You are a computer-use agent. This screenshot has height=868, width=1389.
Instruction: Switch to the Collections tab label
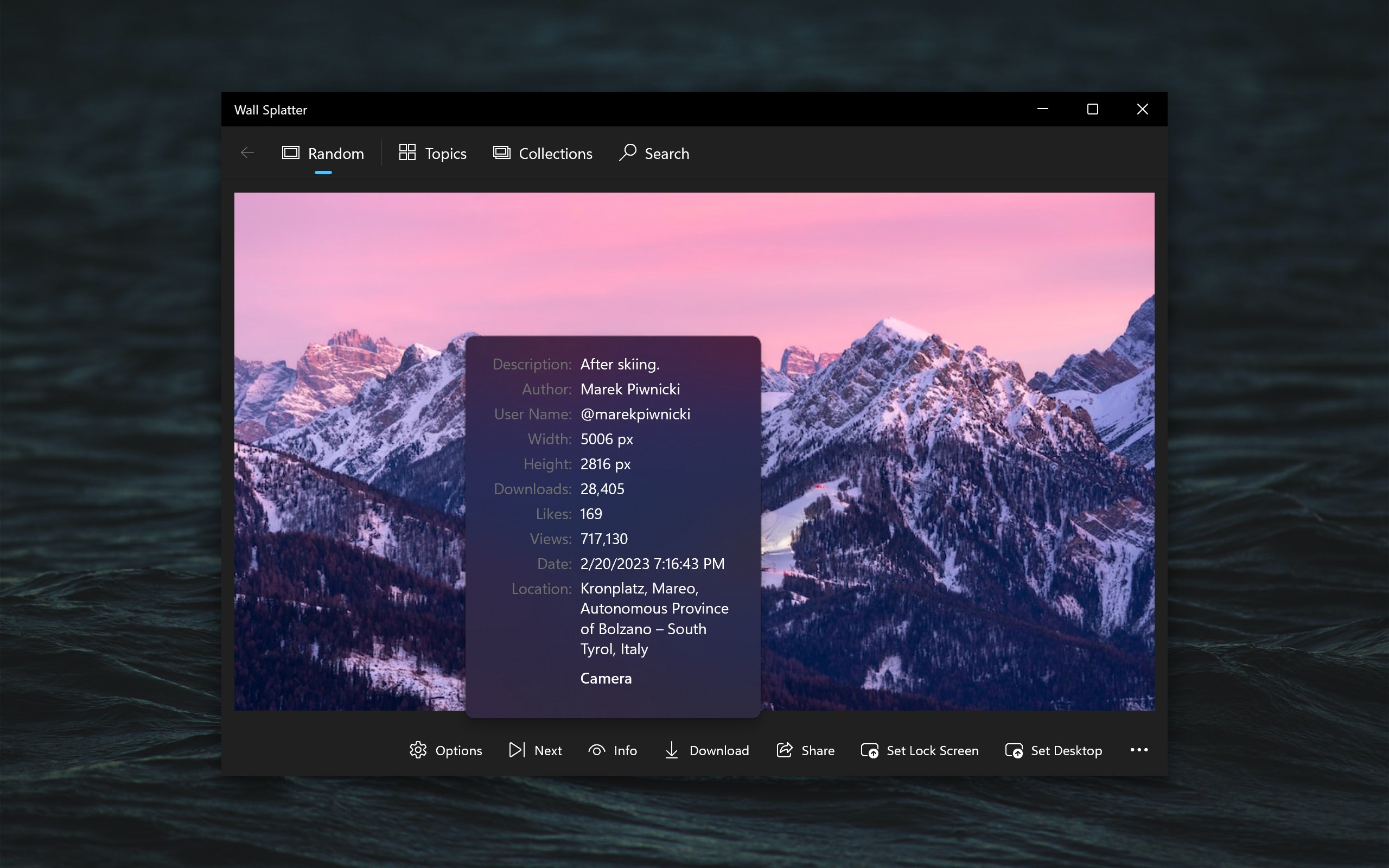pos(555,154)
